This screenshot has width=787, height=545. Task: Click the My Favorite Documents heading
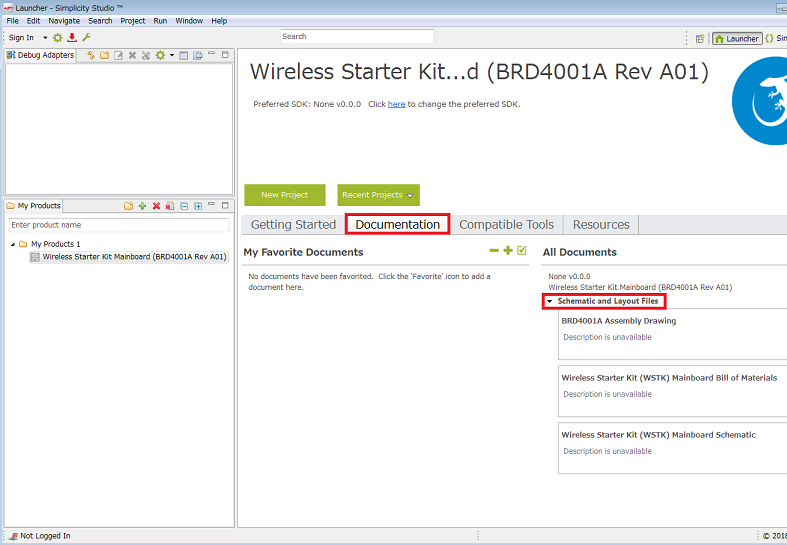pyautogui.click(x=304, y=252)
